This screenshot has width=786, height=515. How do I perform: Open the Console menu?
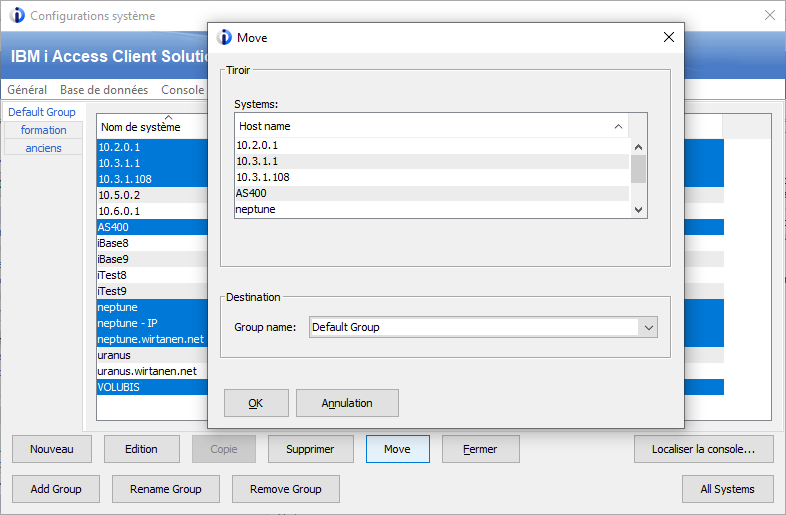[x=182, y=90]
